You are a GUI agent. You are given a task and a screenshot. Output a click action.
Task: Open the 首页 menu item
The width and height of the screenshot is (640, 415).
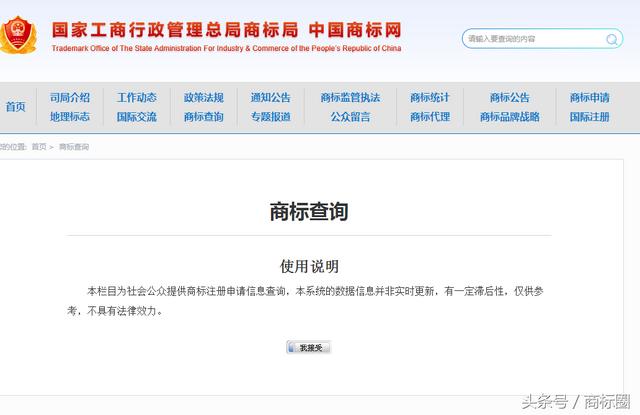16,107
